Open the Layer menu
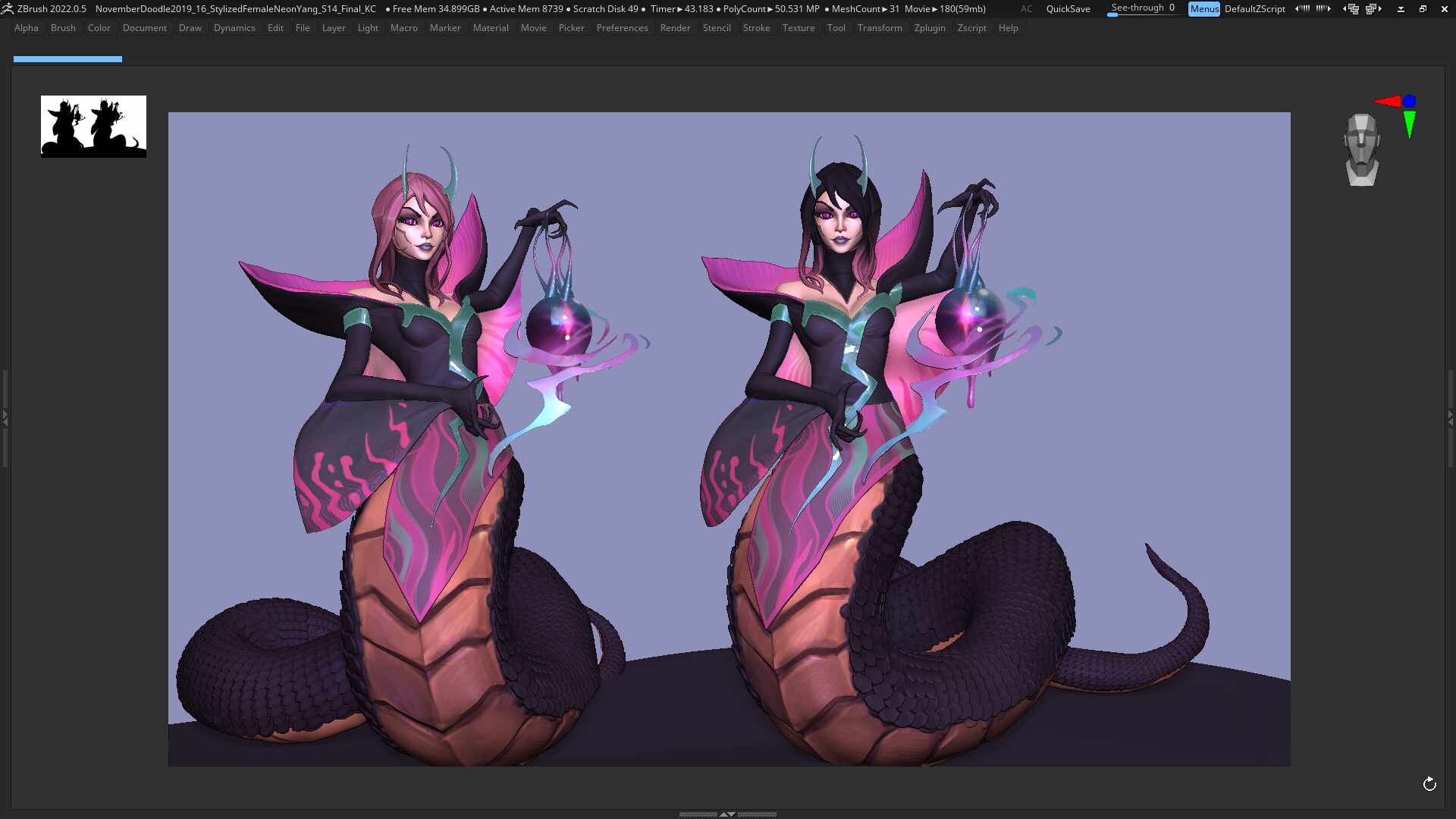The width and height of the screenshot is (1456, 819). pos(334,28)
